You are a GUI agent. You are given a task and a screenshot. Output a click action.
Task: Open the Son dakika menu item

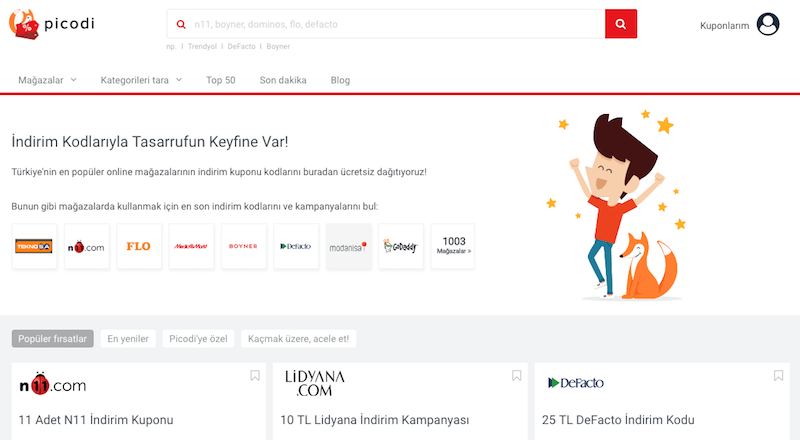[283, 80]
